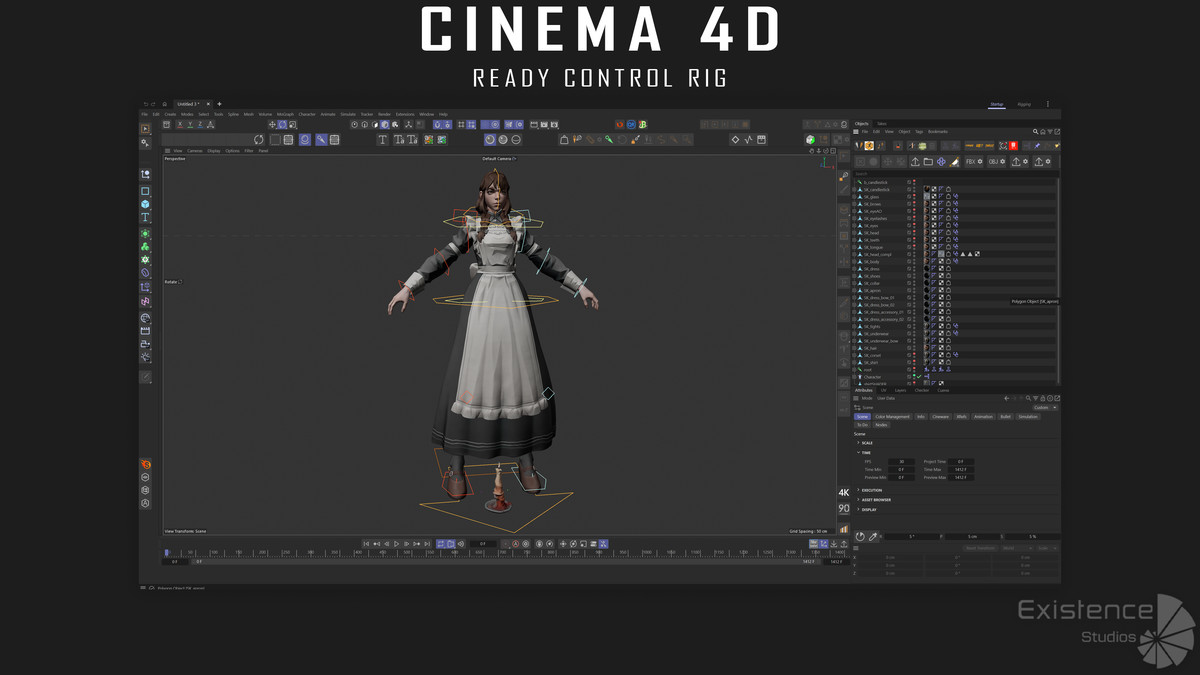Open the Render View icon in the top toolbar
The height and width of the screenshot is (675, 1200).
click(534, 125)
